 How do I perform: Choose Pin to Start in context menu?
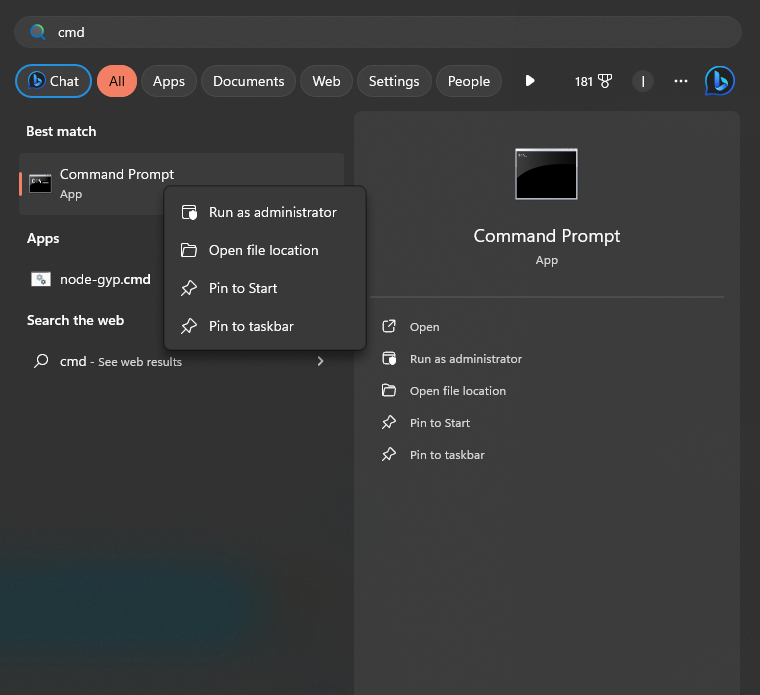point(265,288)
